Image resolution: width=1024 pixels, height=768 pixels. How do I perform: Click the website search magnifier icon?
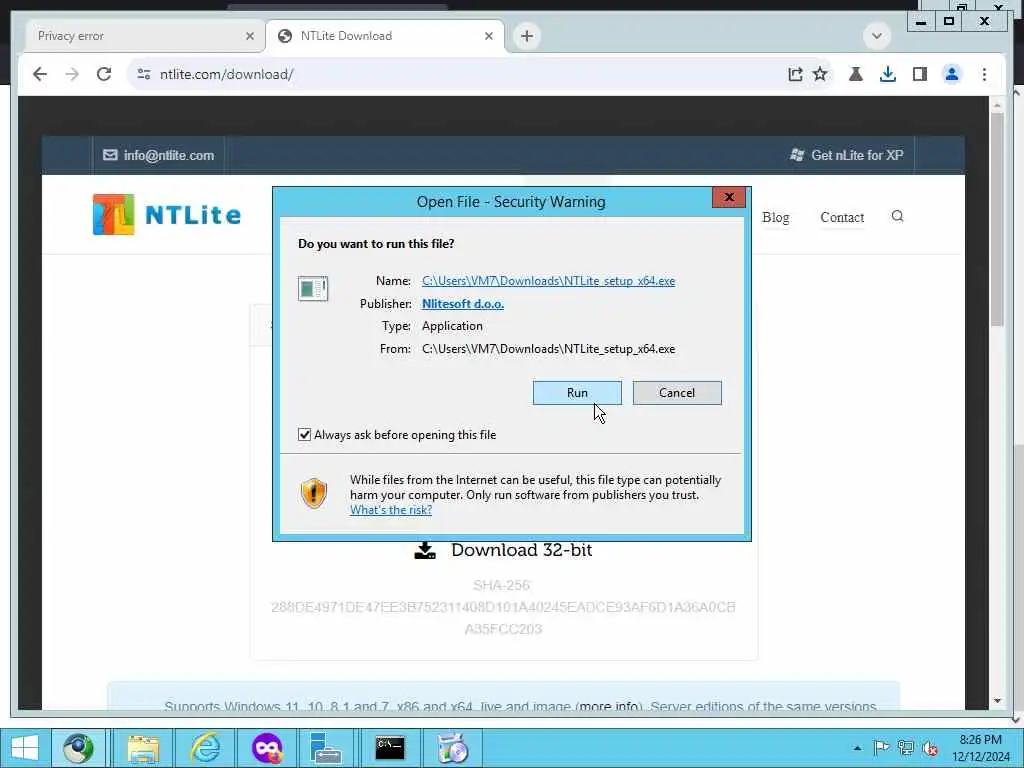click(897, 216)
